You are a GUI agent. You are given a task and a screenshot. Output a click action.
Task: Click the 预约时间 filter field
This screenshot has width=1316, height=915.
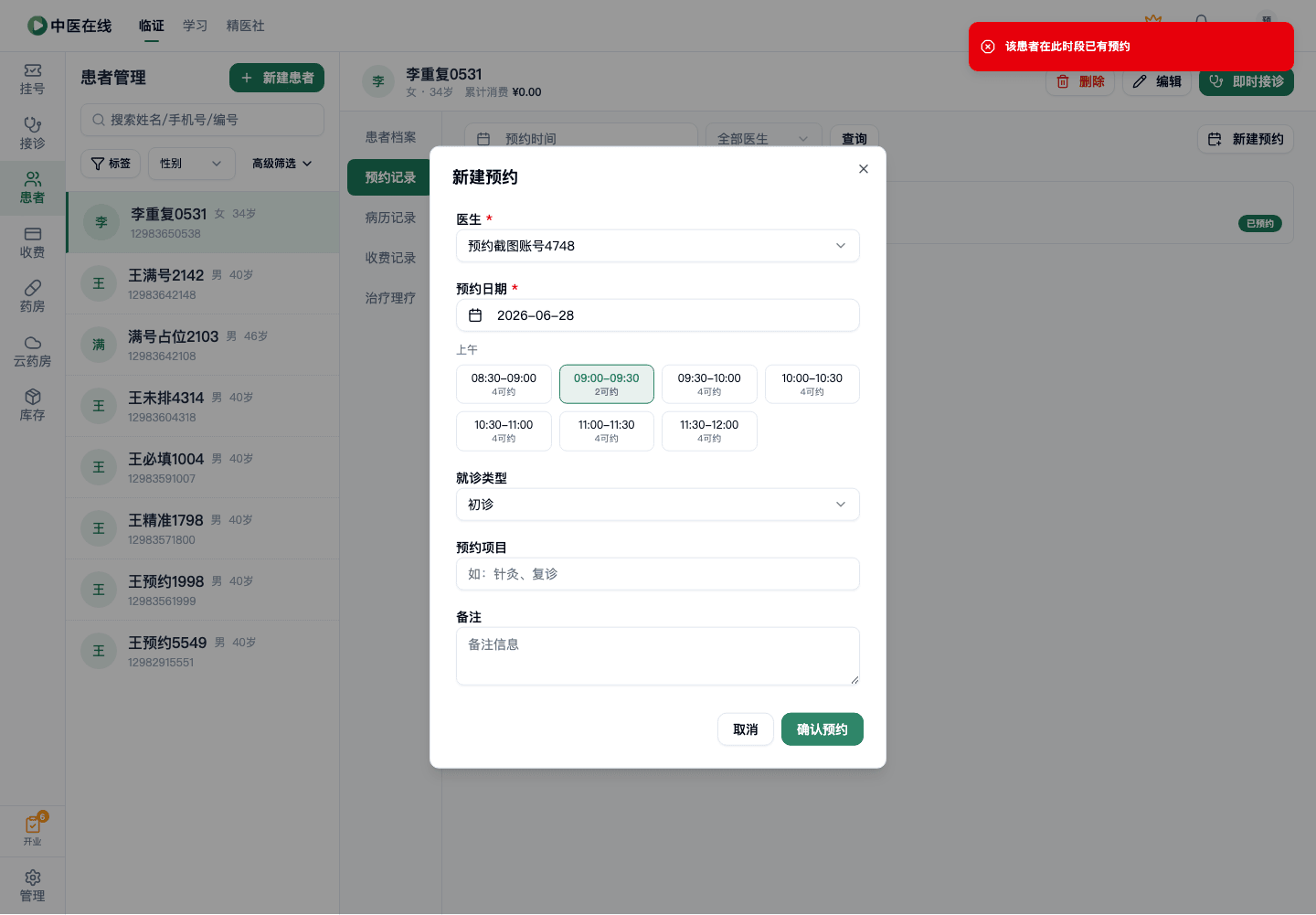click(581, 139)
